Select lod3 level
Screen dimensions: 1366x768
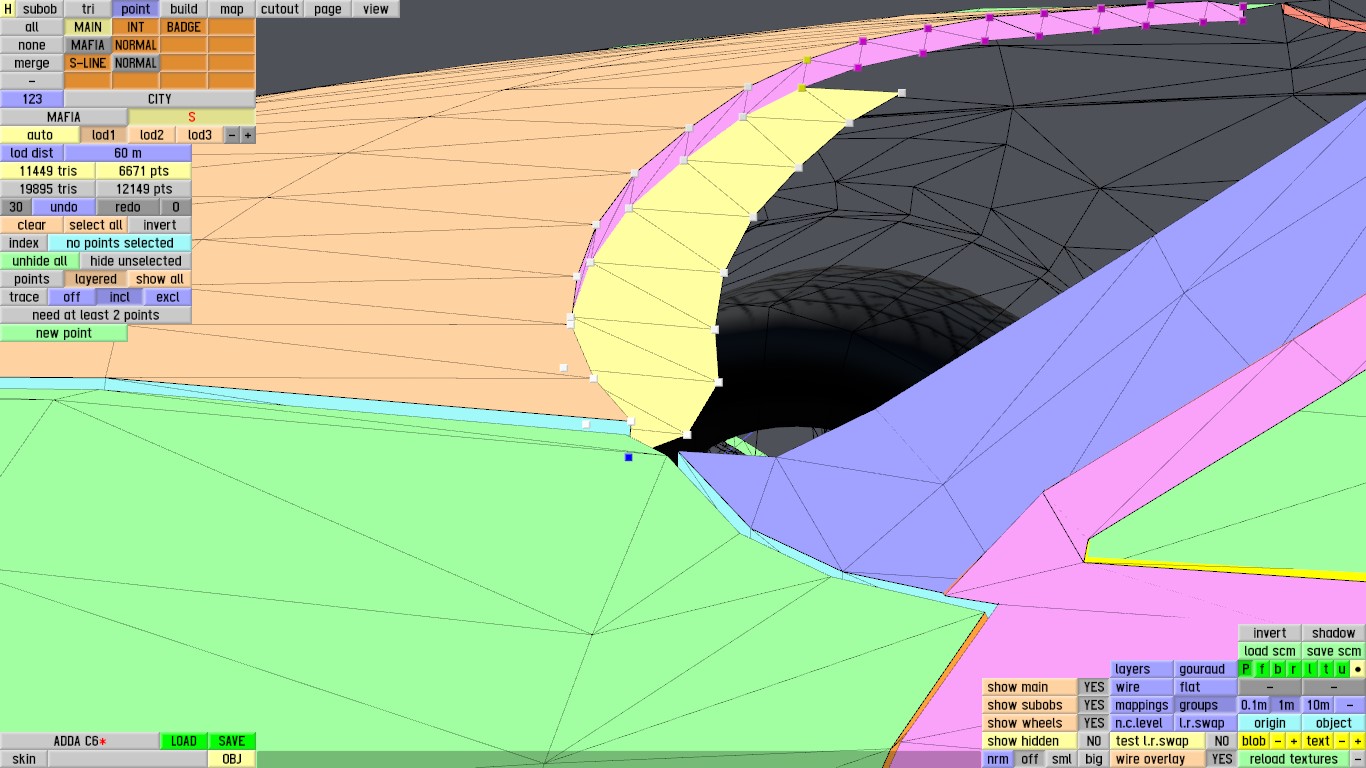[200, 135]
